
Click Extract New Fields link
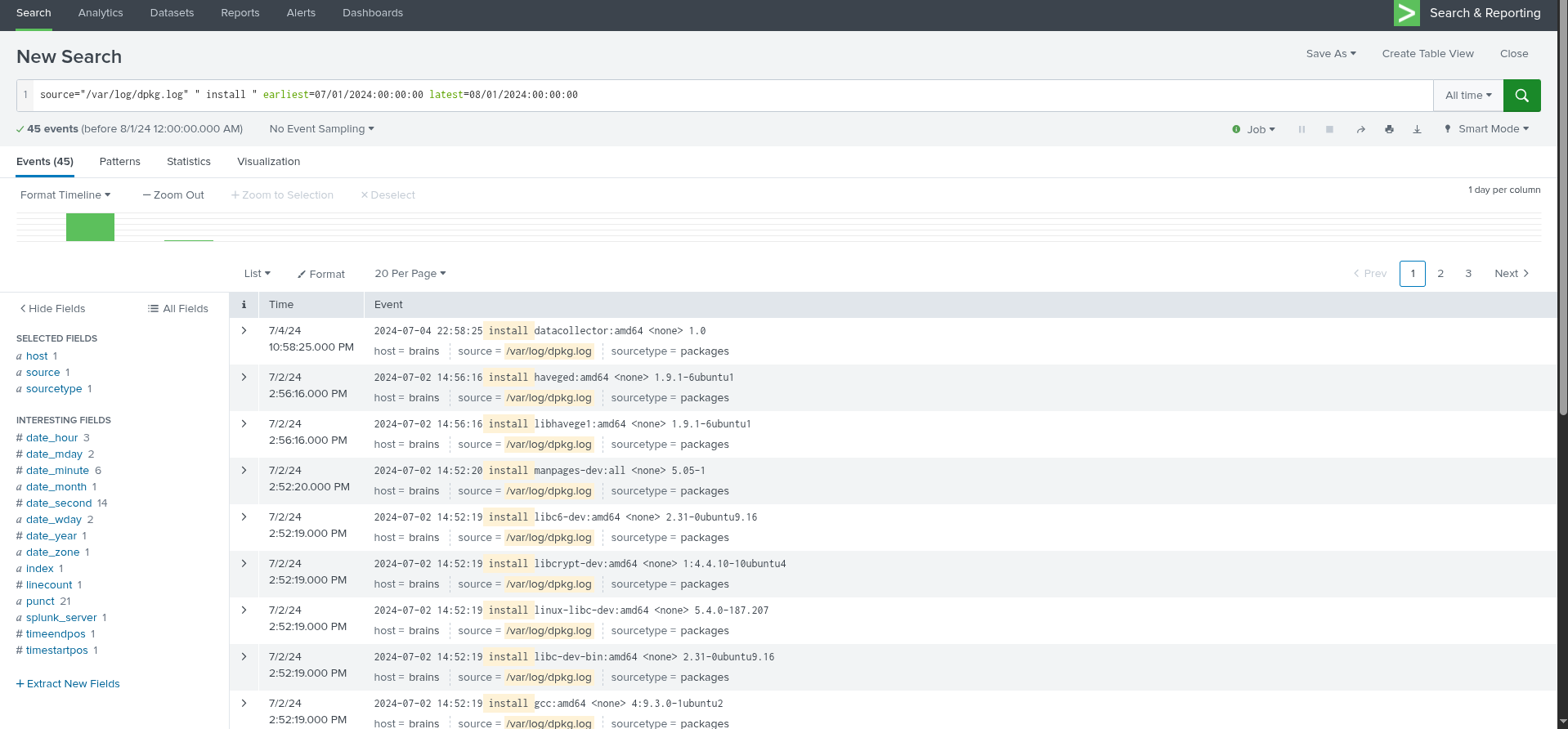pyautogui.click(x=68, y=684)
